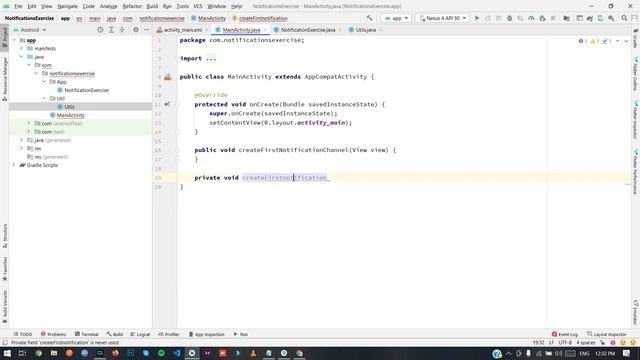This screenshot has width=640, height=360.
Task: Click VS Code icon in taskbar
Action: tap(177, 353)
